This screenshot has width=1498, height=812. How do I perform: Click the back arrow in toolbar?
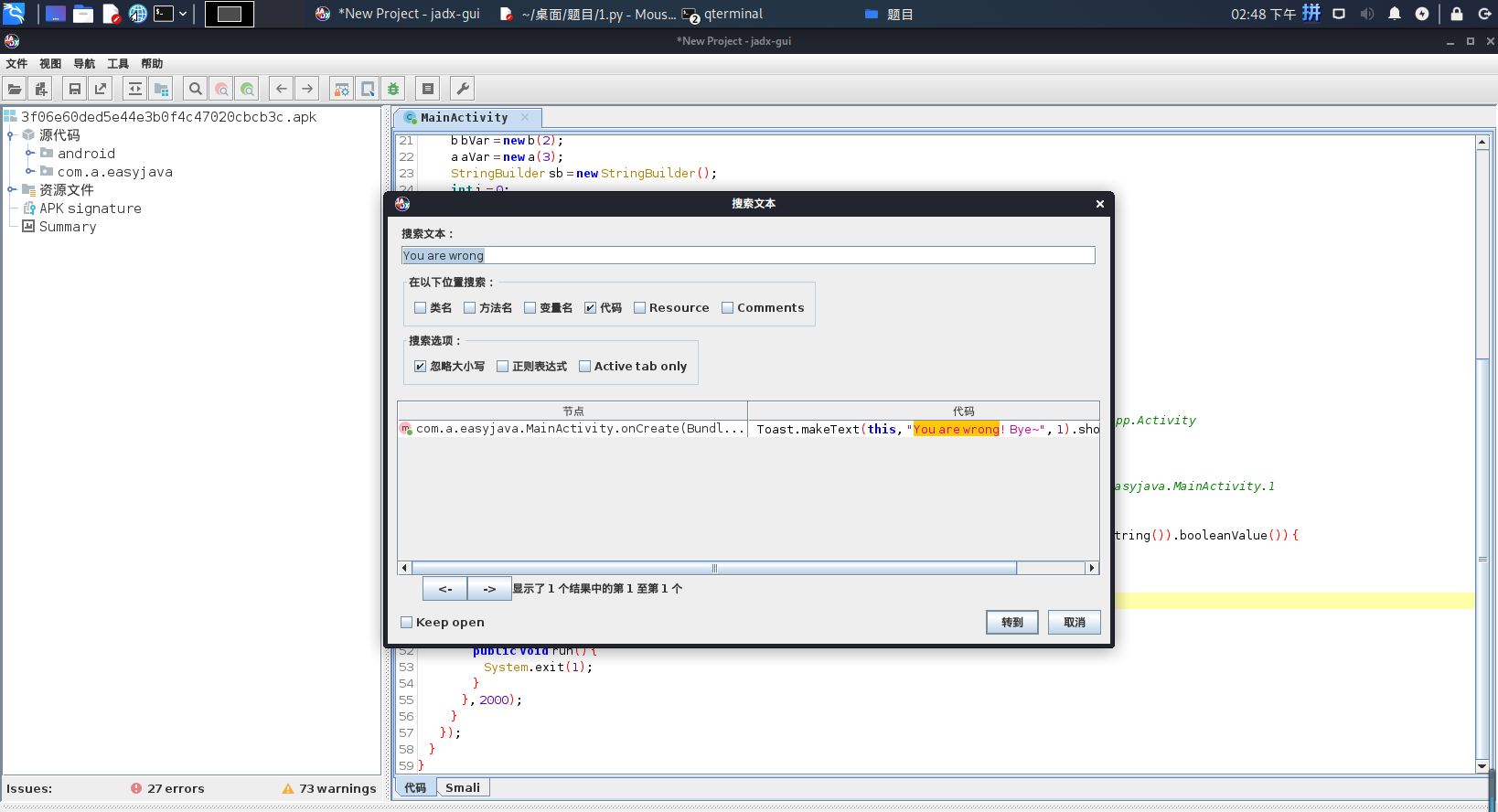[x=282, y=89]
